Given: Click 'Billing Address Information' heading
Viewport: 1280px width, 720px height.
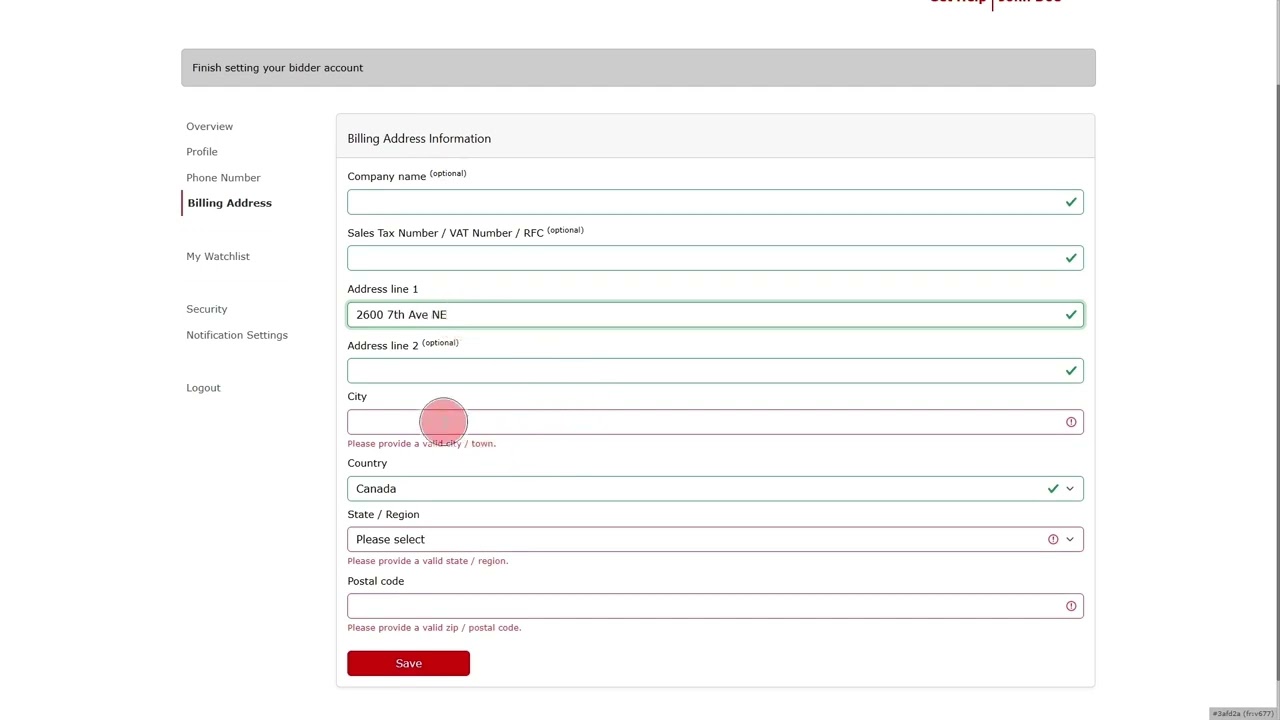Looking at the screenshot, I should pos(419,139).
